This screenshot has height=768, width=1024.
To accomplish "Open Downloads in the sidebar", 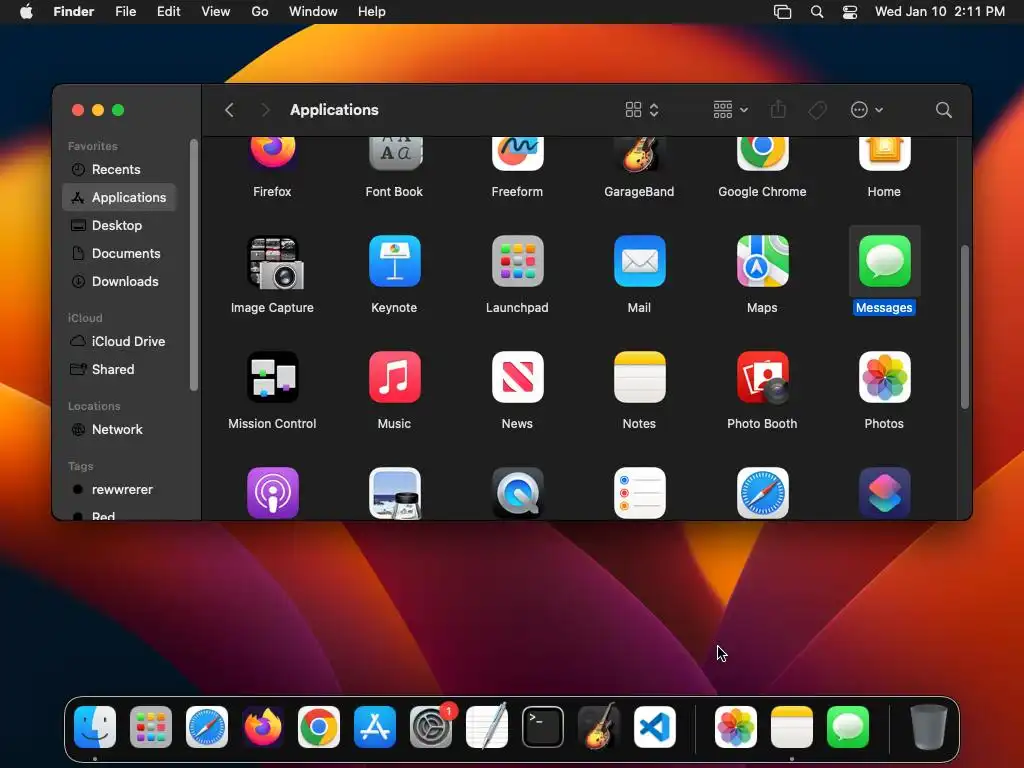I will coord(119,281).
